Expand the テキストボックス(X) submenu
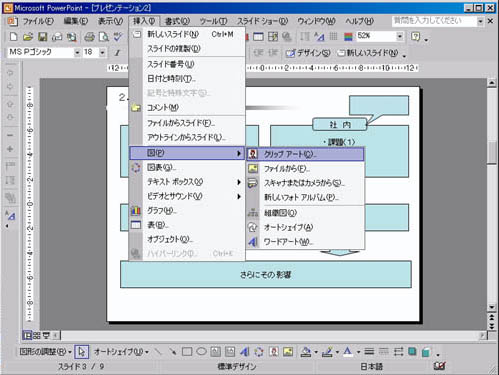This screenshot has width=499, height=375. (187, 182)
